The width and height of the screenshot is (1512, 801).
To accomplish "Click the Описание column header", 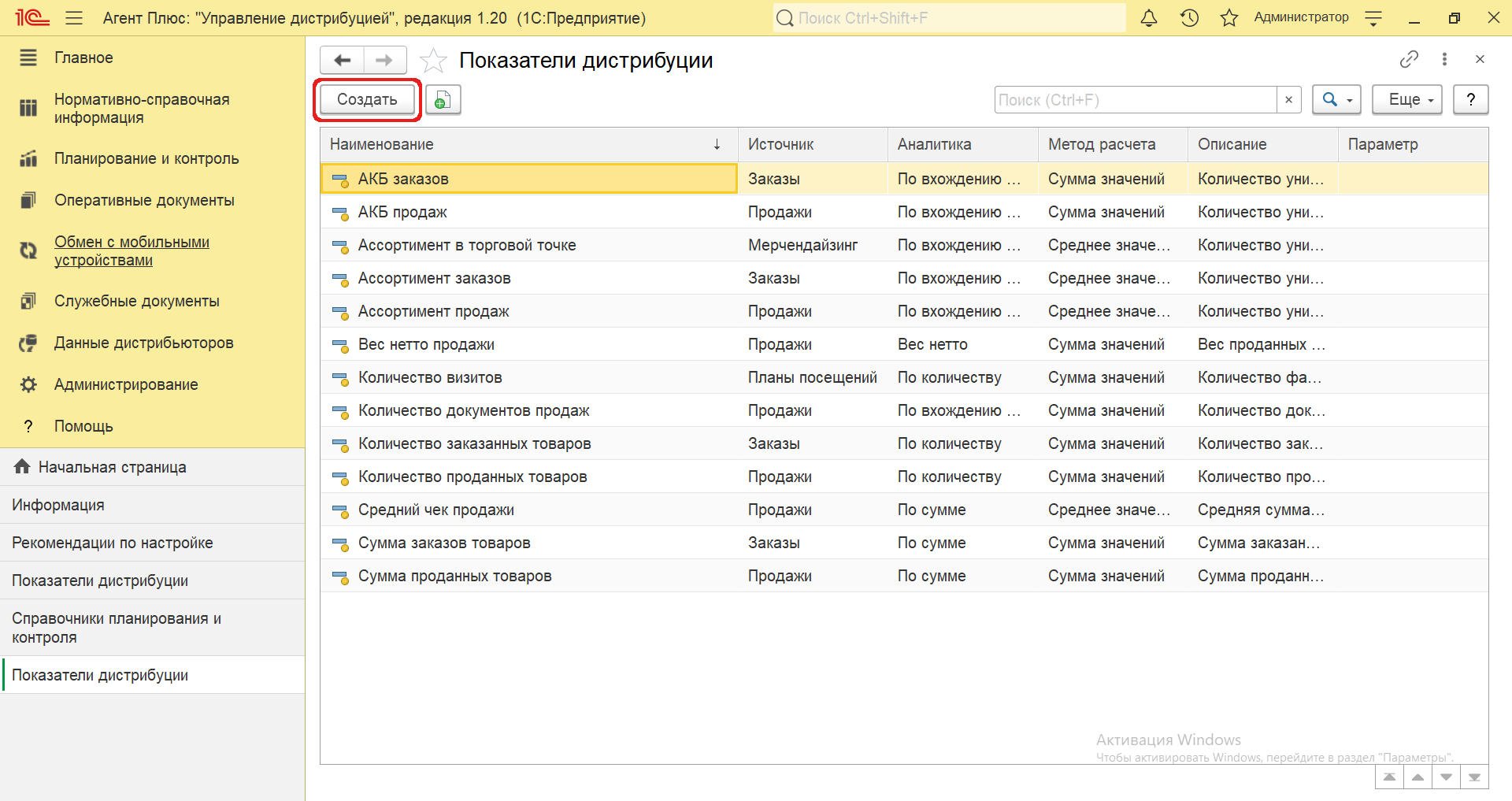I will point(1263,144).
